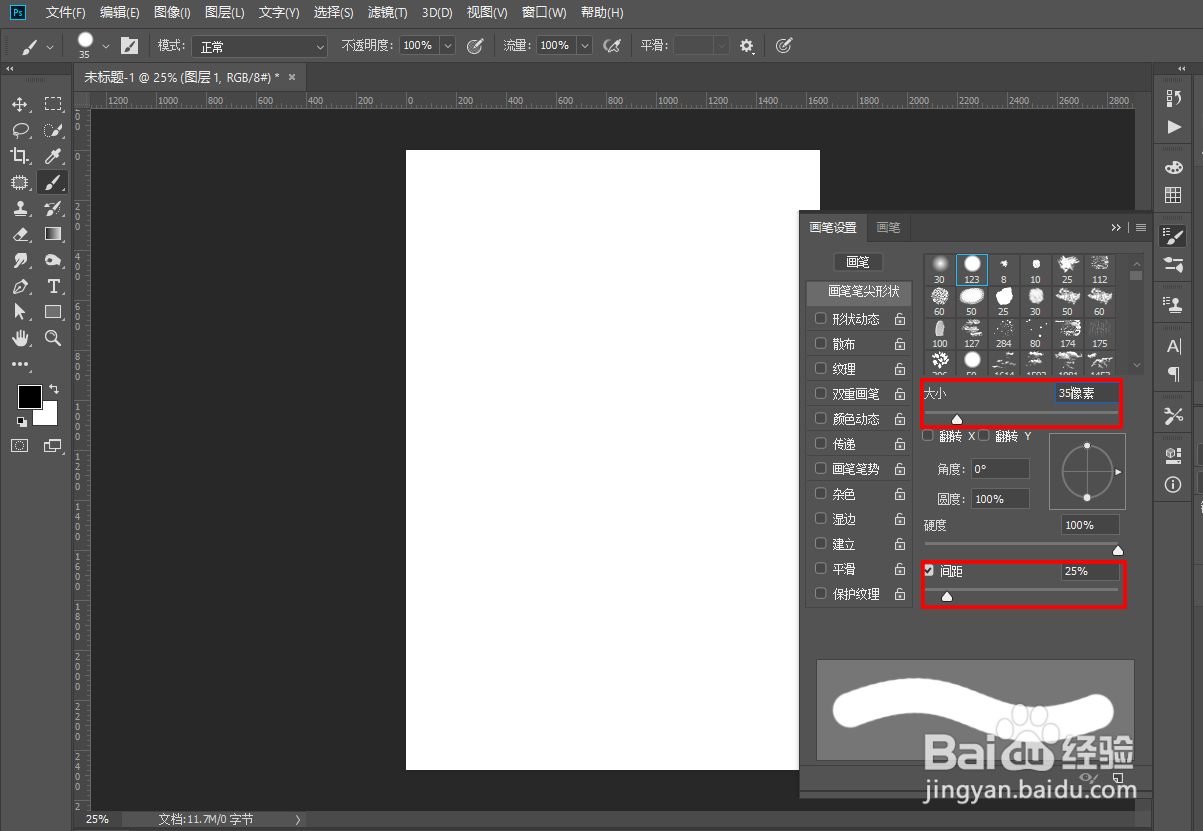Enable the 纹理 checkbox
The width and height of the screenshot is (1203, 831).
click(x=821, y=369)
